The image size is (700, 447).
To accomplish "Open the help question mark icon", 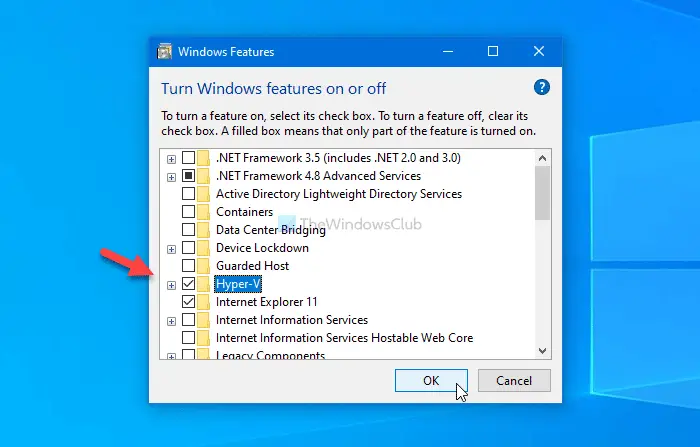I will pos(542,88).
